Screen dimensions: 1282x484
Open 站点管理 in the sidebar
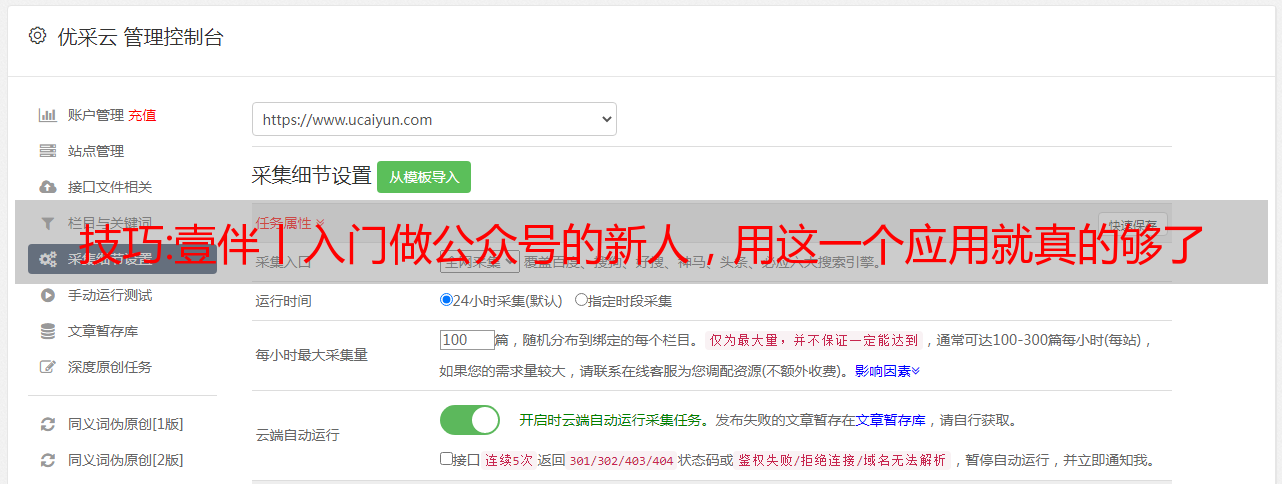click(96, 151)
